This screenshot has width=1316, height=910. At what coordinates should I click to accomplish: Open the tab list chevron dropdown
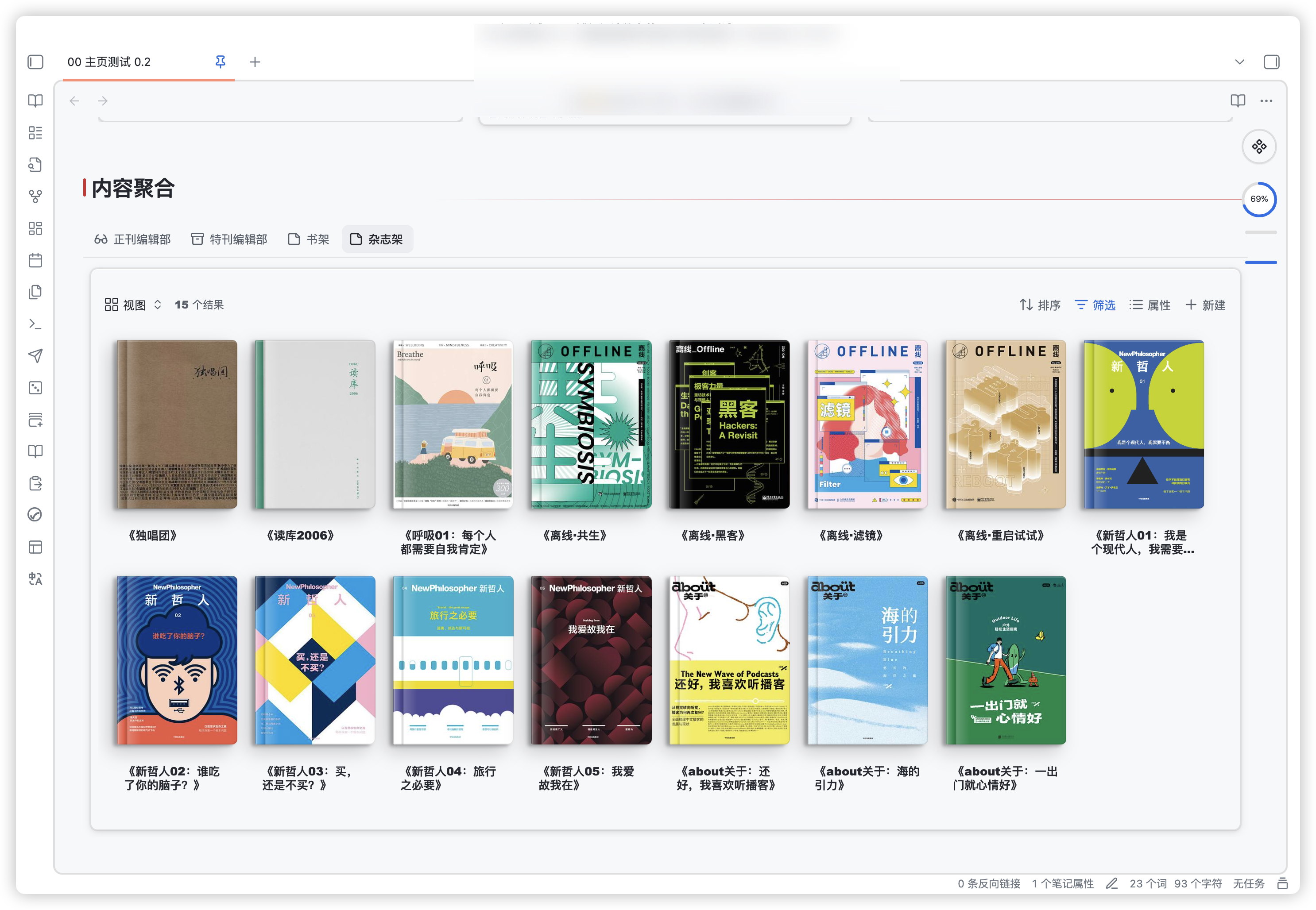click(1239, 62)
